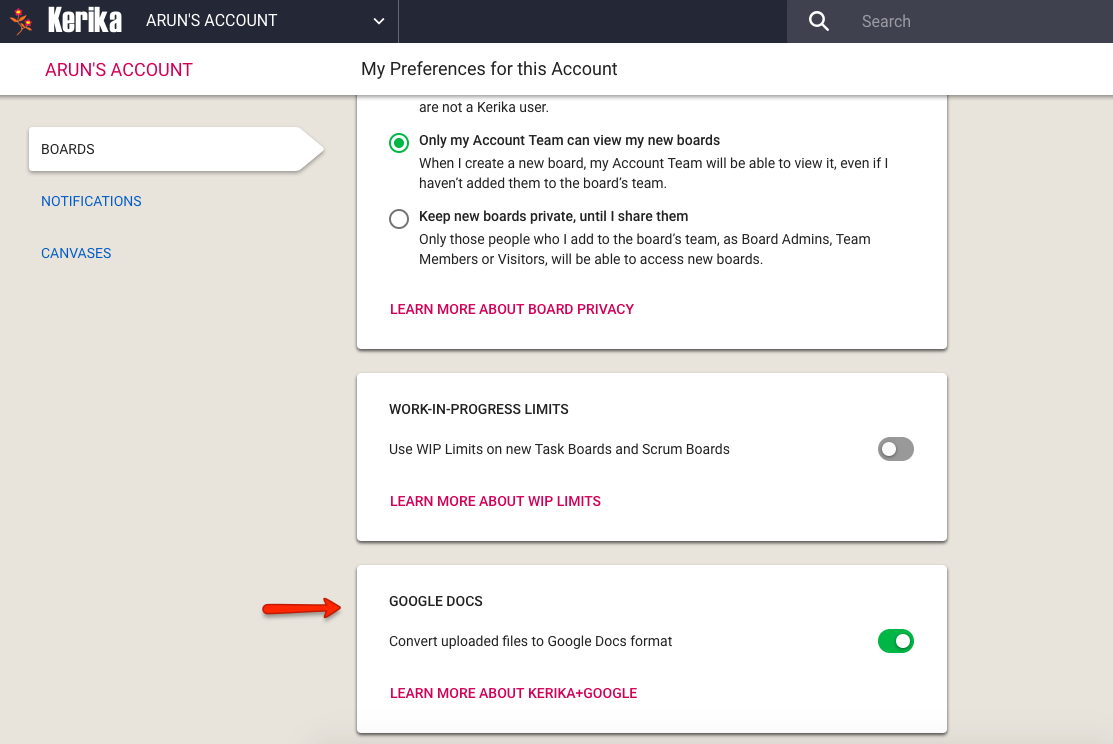Click the Work-In-Progress Limits heading

click(x=478, y=409)
